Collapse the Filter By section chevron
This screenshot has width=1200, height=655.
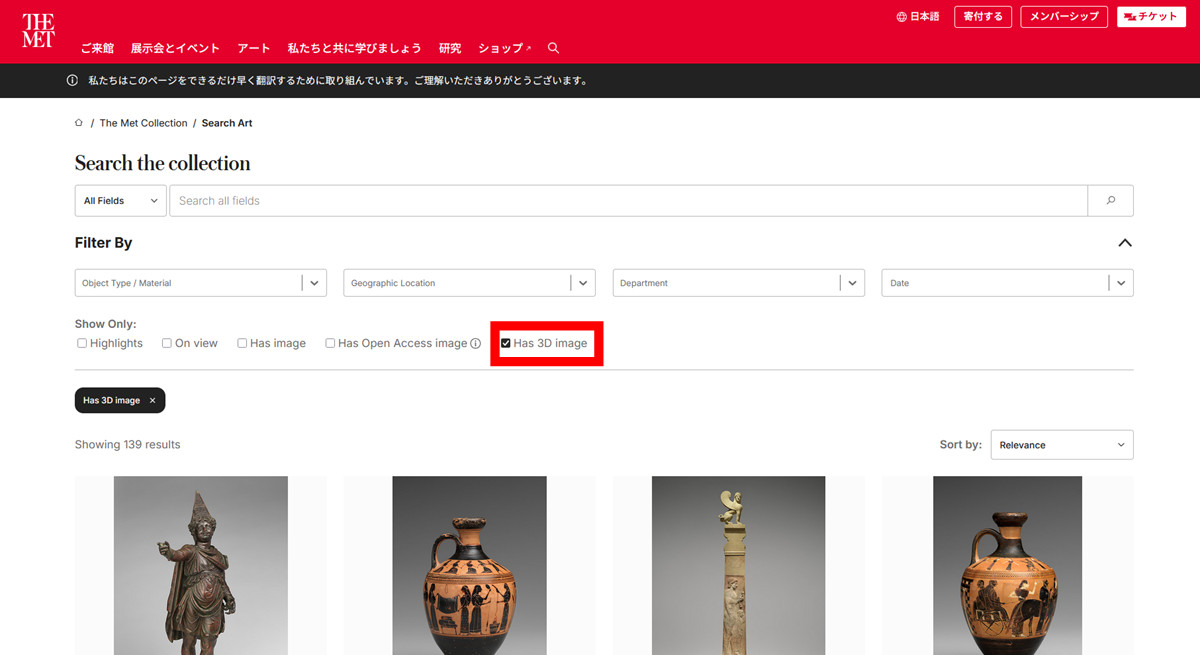pos(1124,243)
